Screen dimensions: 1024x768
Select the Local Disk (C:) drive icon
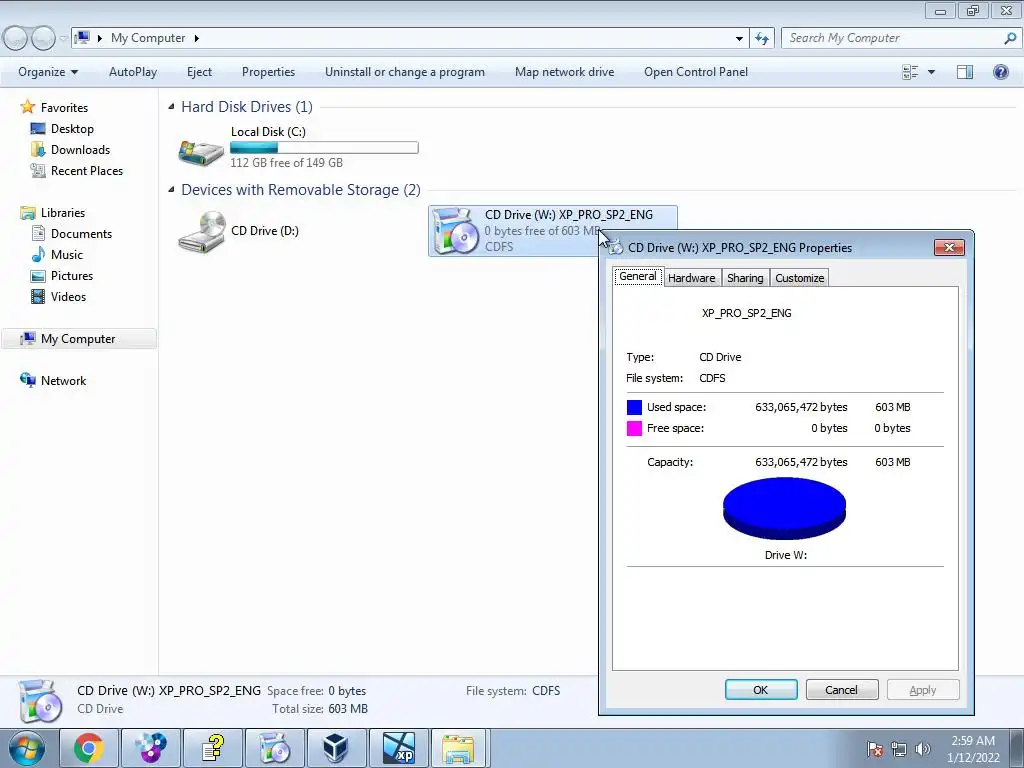click(201, 152)
